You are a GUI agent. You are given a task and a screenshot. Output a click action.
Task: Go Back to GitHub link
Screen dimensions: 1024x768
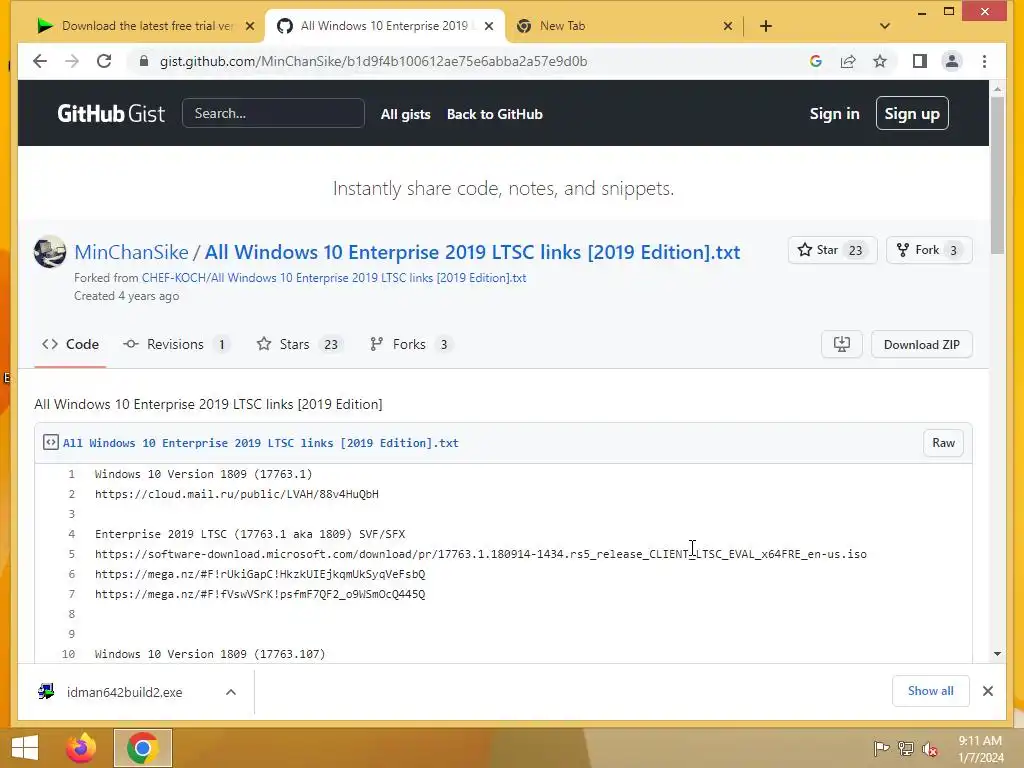(x=494, y=114)
